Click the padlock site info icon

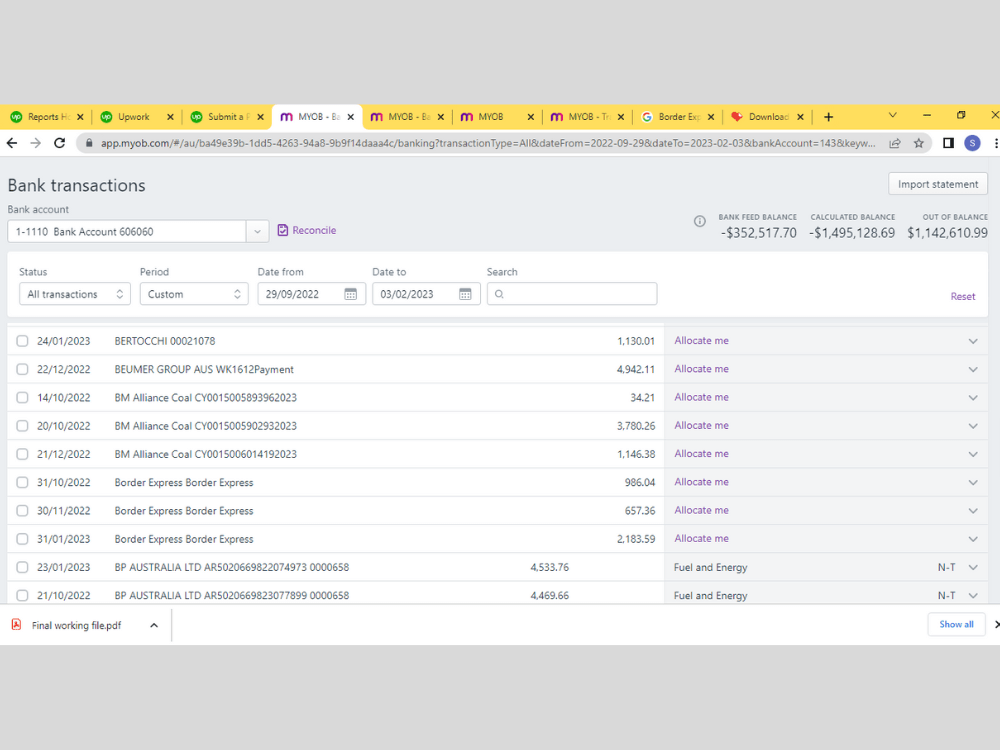point(89,143)
